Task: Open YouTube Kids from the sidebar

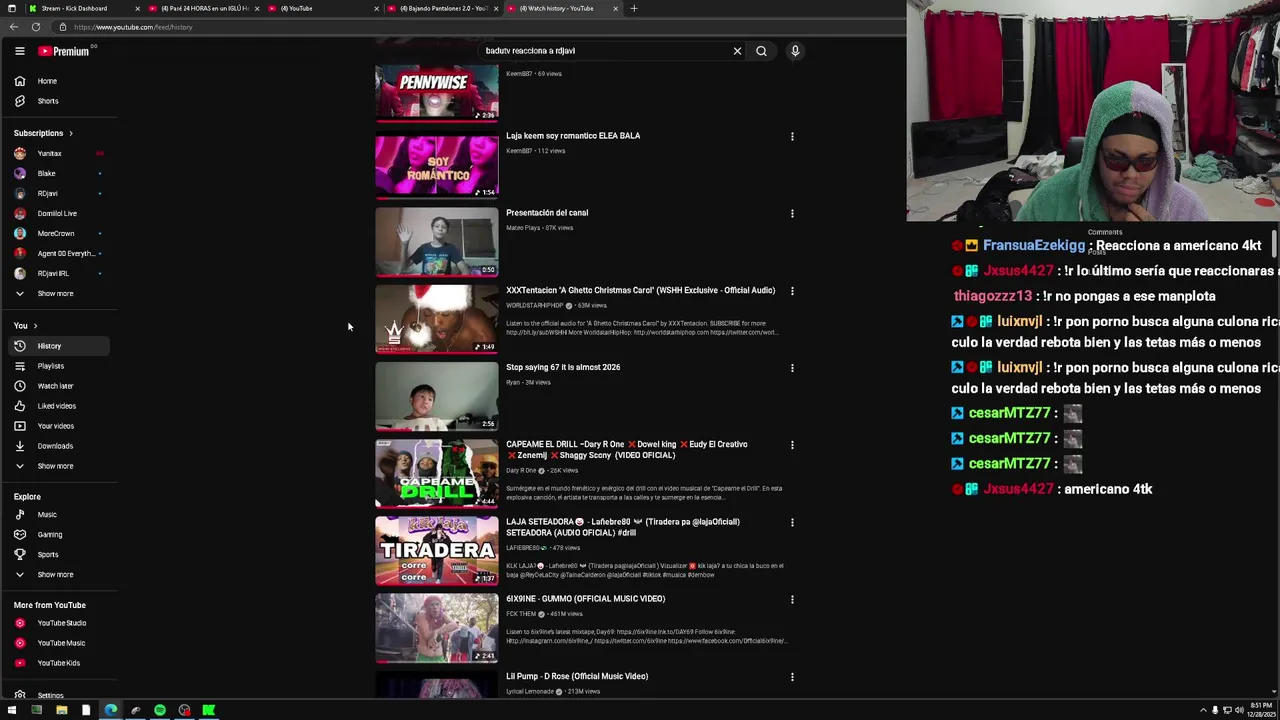Action: (60, 663)
